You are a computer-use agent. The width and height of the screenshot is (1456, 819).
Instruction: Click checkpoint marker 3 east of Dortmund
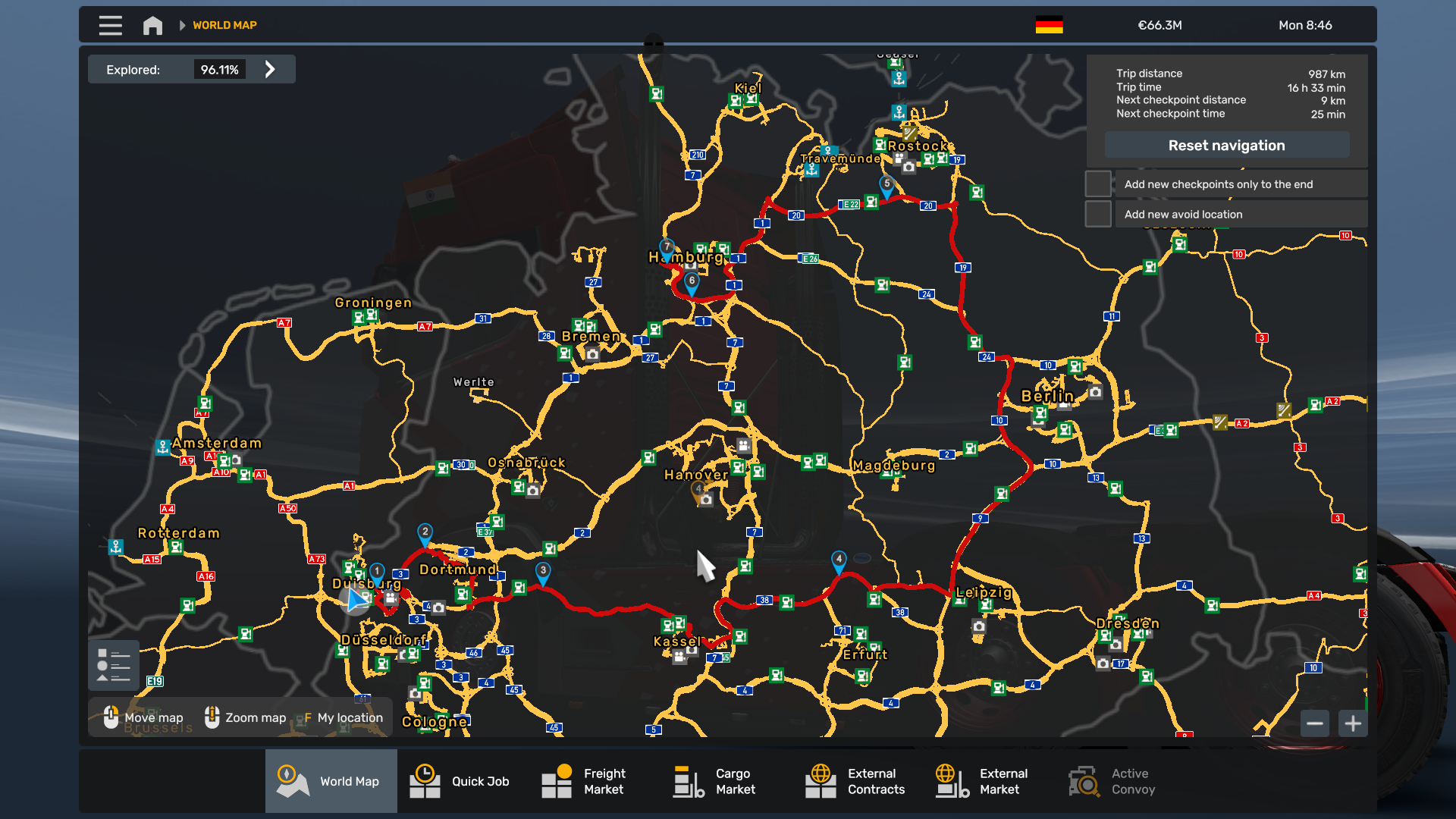[x=543, y=571]
